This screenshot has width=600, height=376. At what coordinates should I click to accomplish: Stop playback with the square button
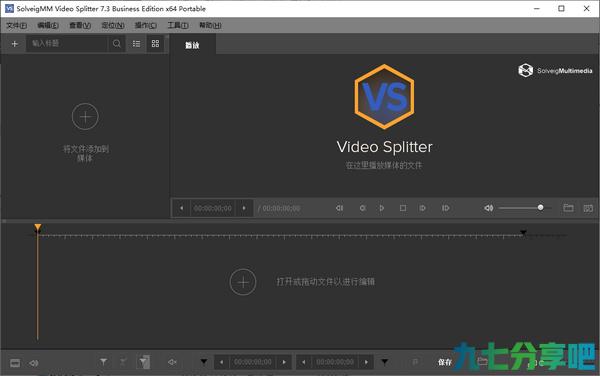[403, 208]
